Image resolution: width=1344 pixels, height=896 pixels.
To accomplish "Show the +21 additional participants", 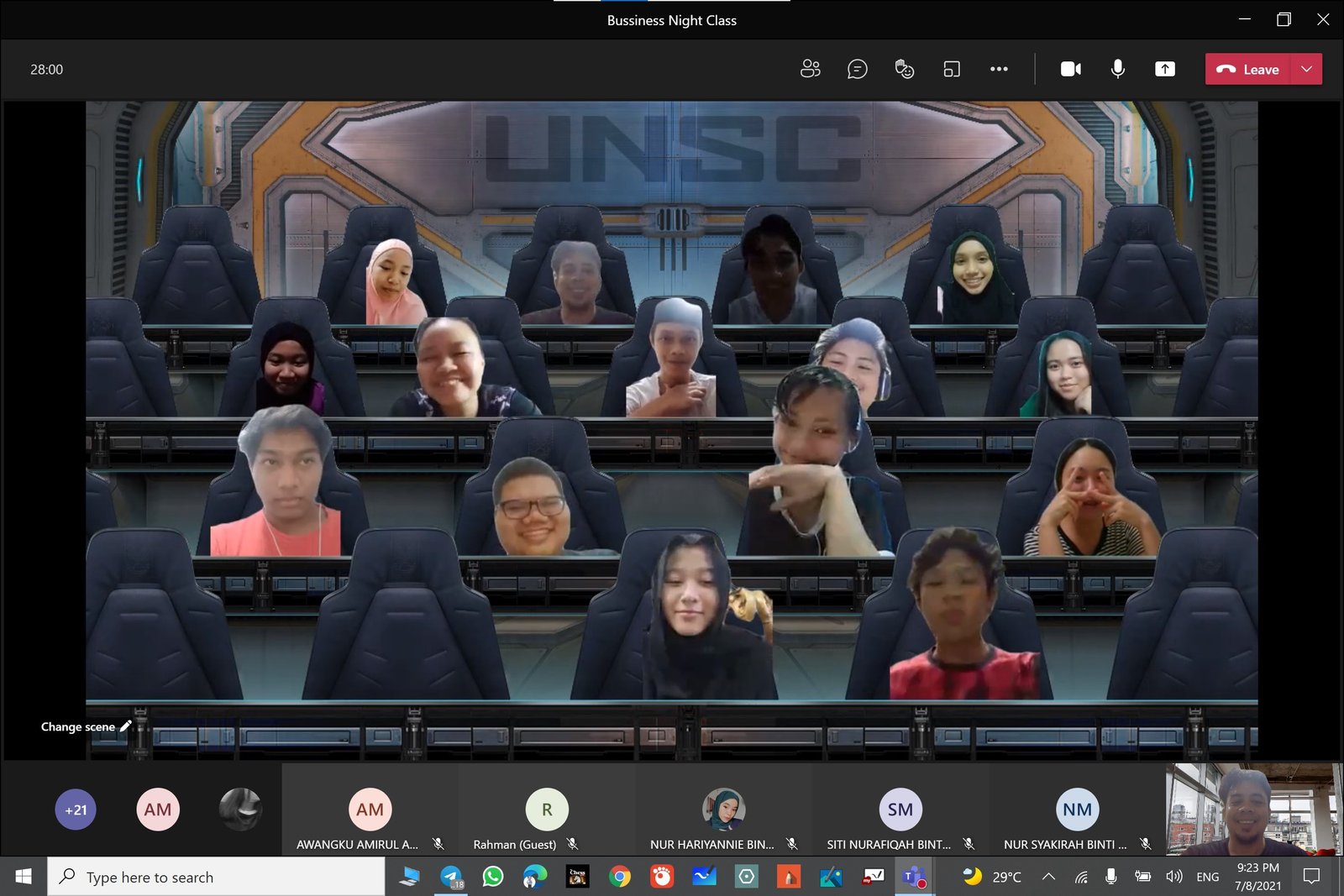I will 76,810.
